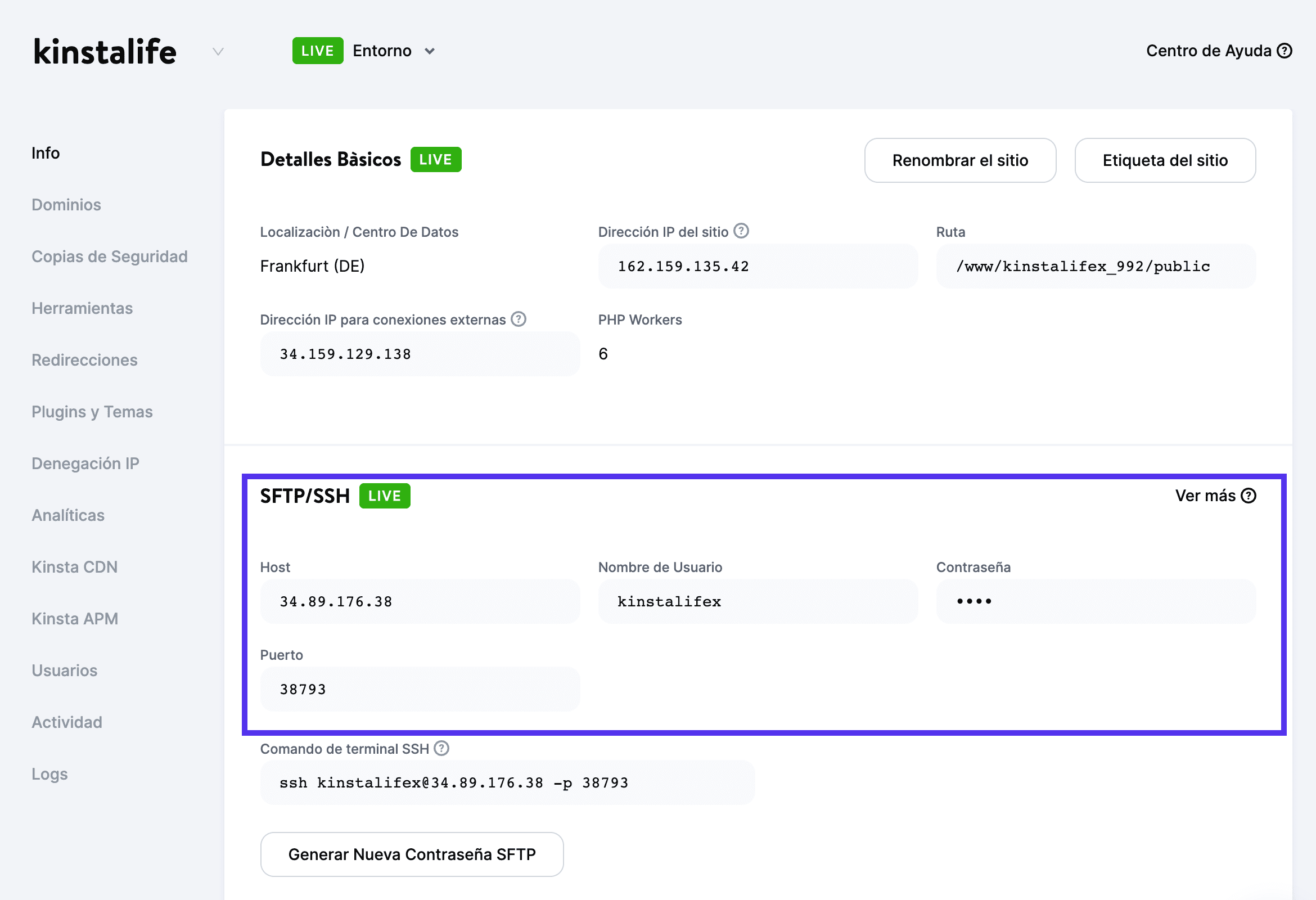Select the Plugins y Temas sidebar entry
The height and width of the screenshot is (900, 1316).
point(92,411)
